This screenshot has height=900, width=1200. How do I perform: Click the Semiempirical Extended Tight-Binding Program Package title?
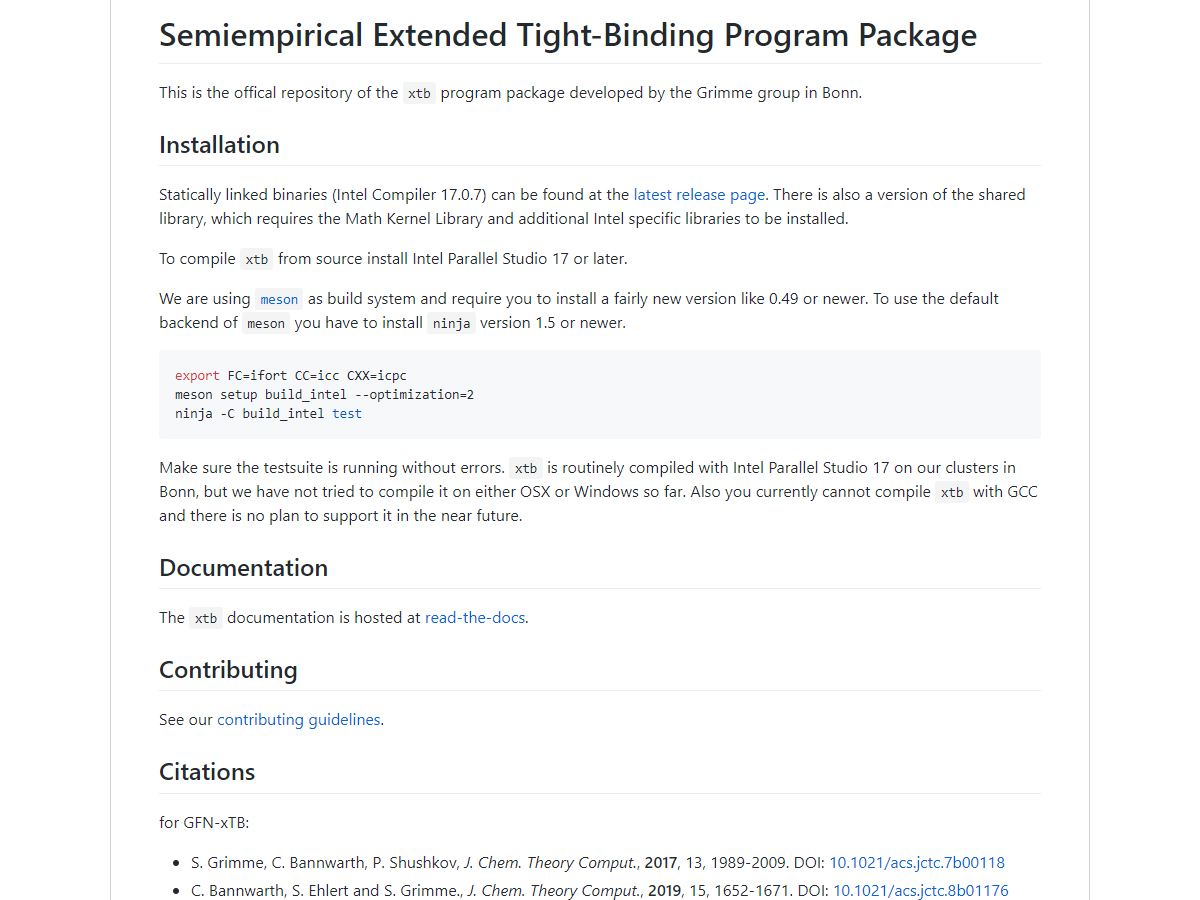(x=567, y=36)
